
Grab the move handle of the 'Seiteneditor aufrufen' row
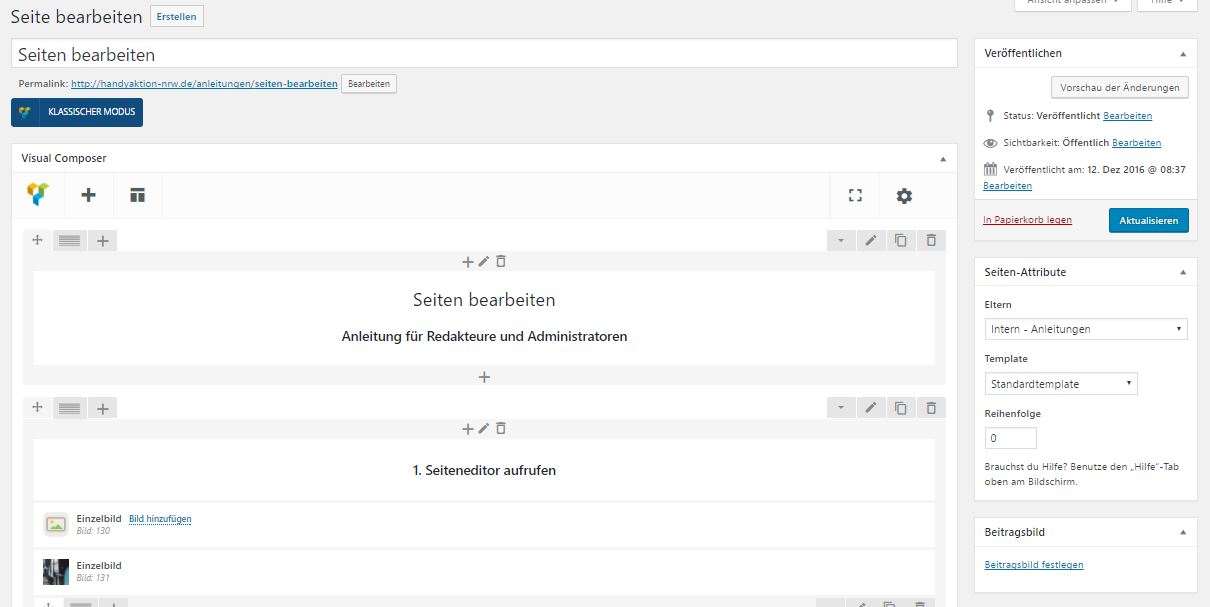click(37, 407)
